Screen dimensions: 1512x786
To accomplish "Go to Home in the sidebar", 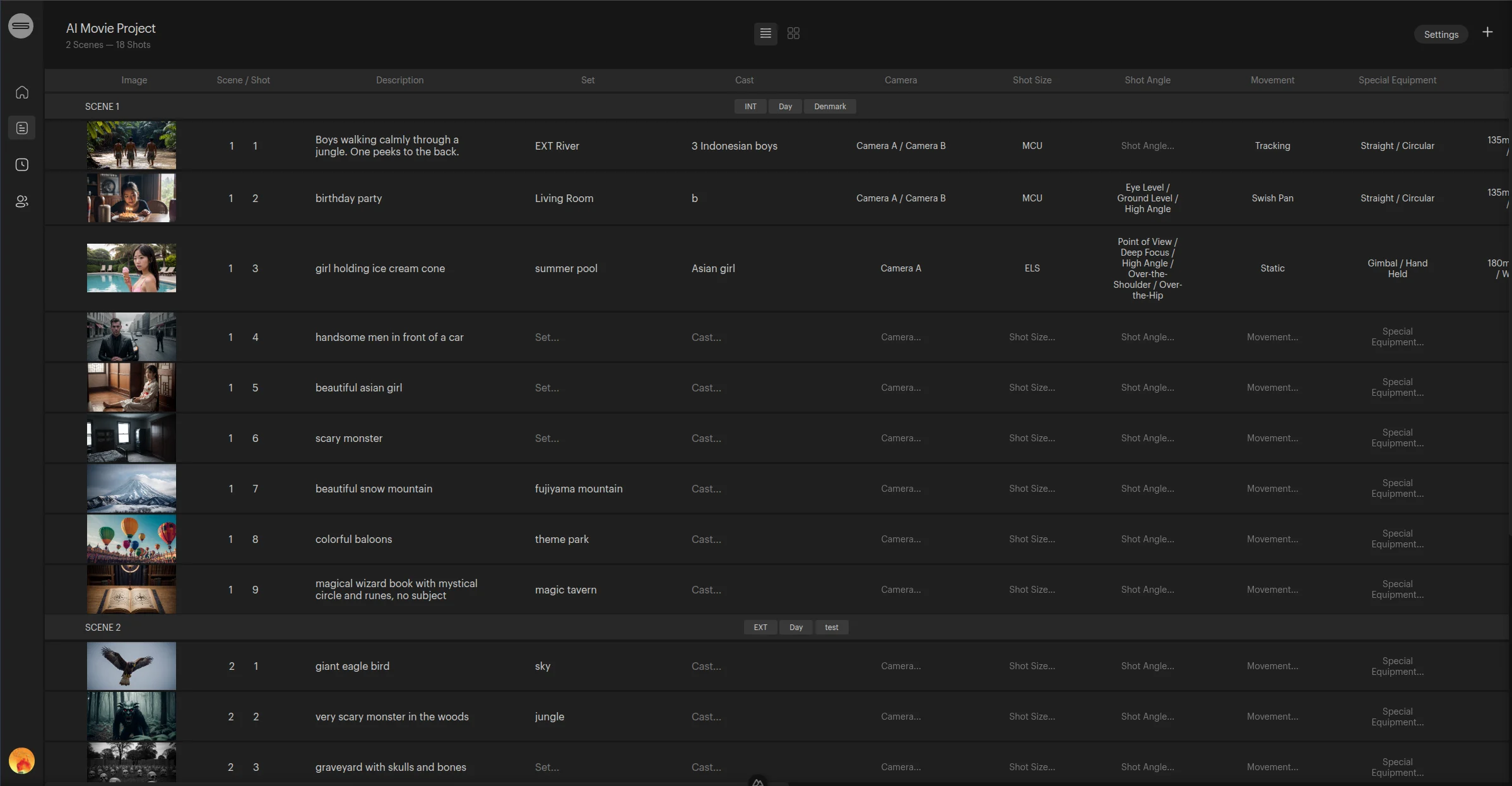I will (x=22, y=92).
